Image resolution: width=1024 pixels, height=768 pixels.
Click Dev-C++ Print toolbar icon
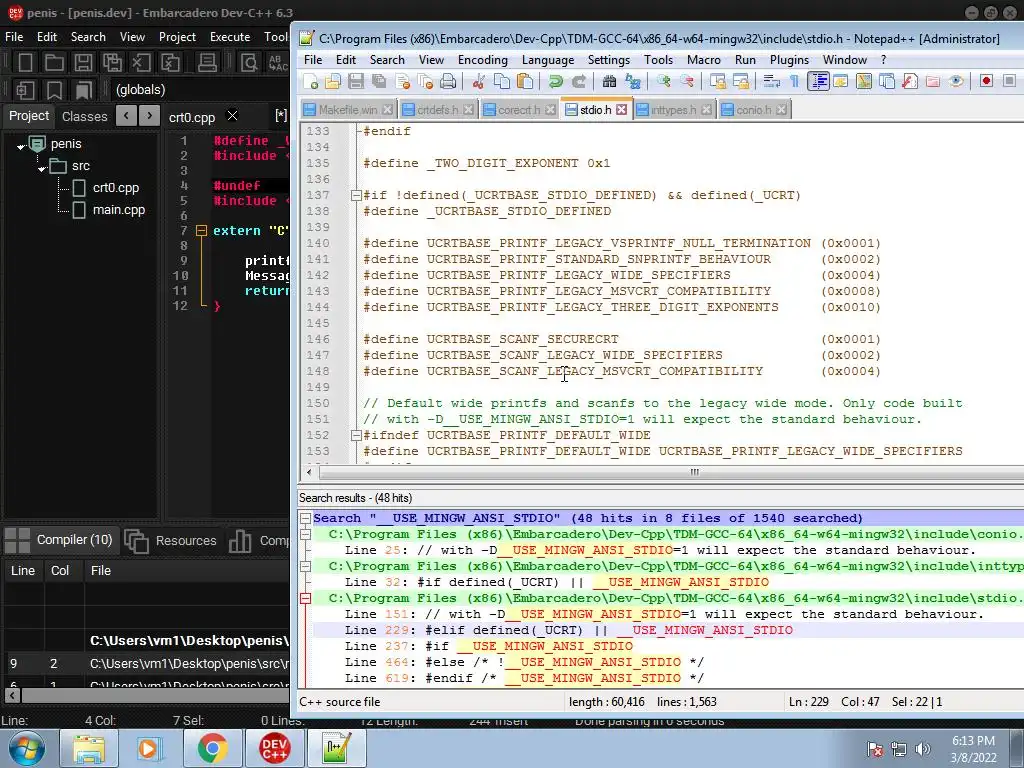point(207,63)
